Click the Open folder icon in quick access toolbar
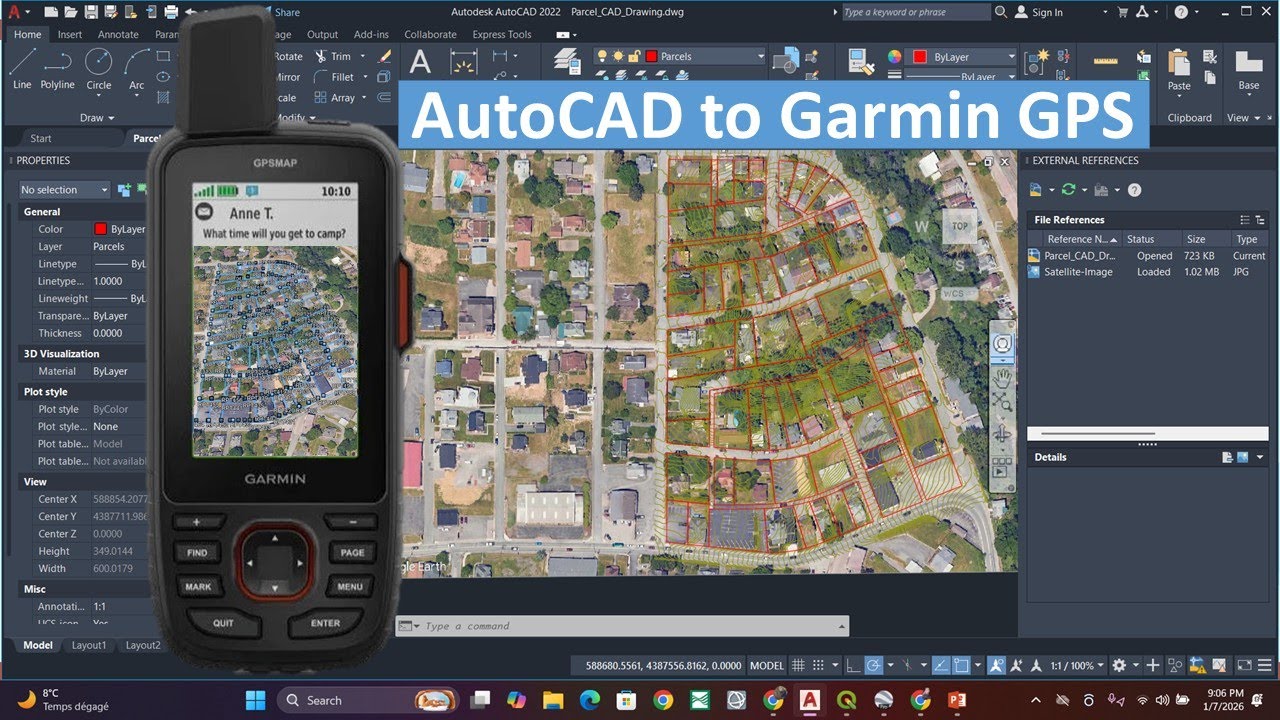 pyautogui.click(x=71, y=12)
